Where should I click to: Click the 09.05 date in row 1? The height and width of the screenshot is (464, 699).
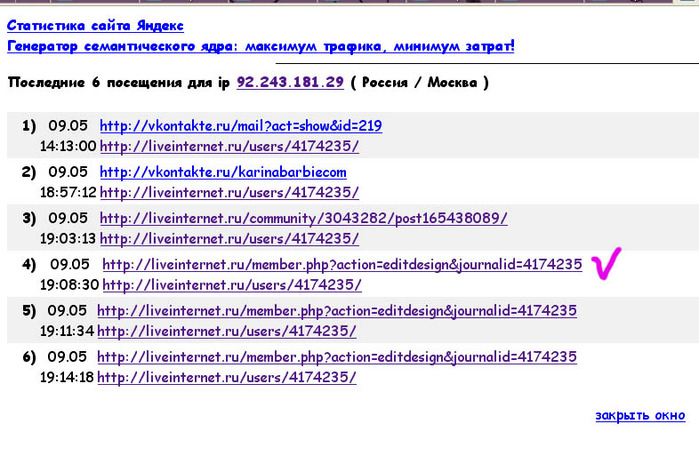pos(68,126)
